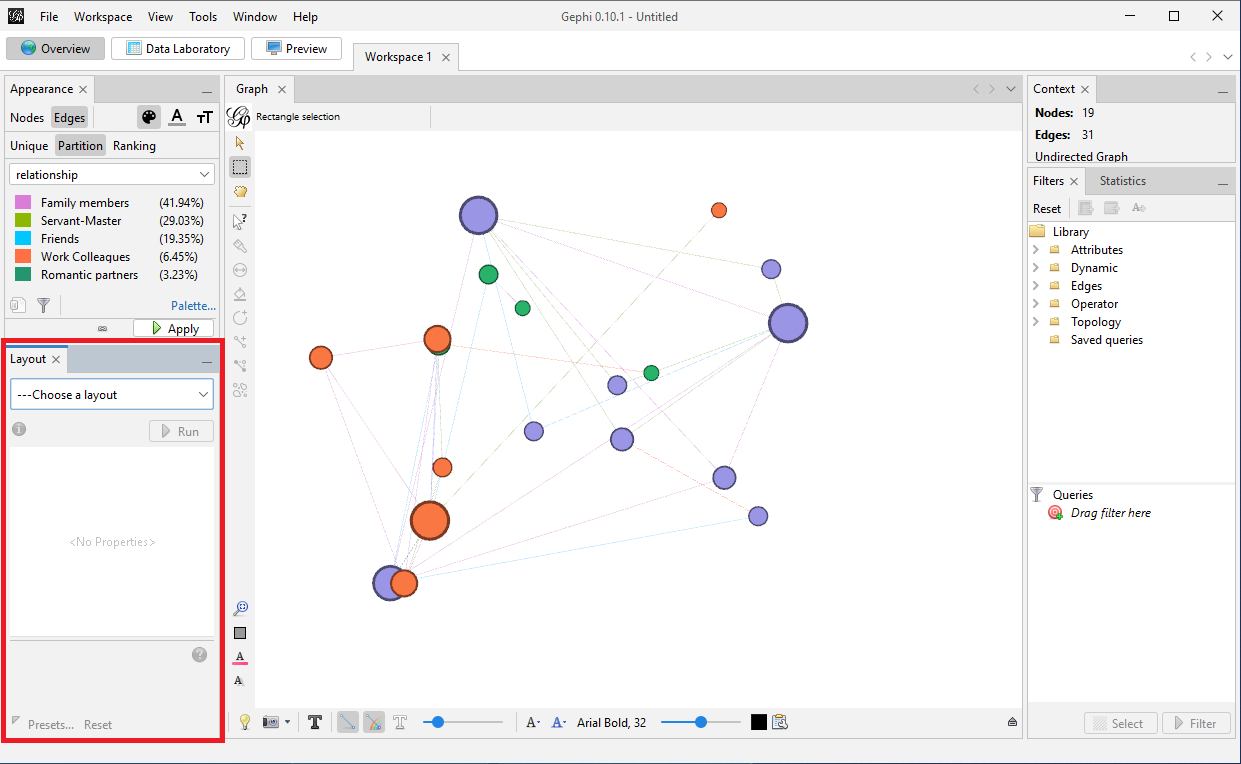The height and width of the screenshot is (764, 1241).
Task: Select the Painter tool in the graph toolbar
Action: pos(240,245)
